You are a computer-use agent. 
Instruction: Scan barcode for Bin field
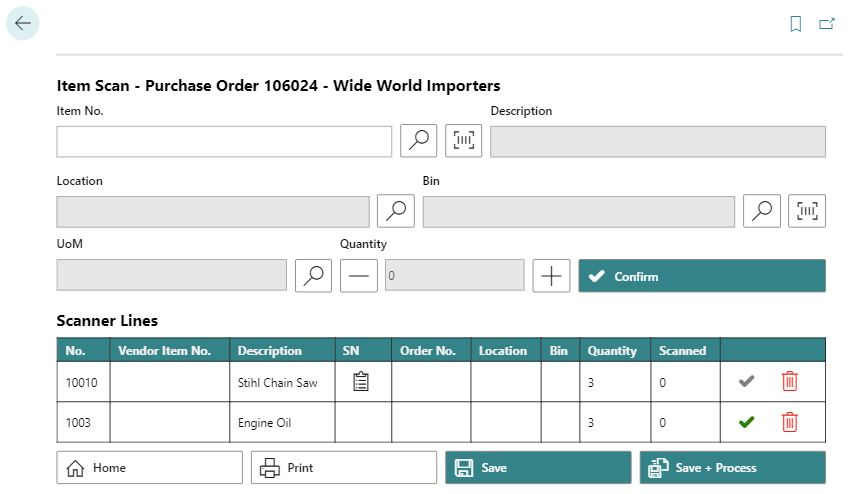(807, 211)
